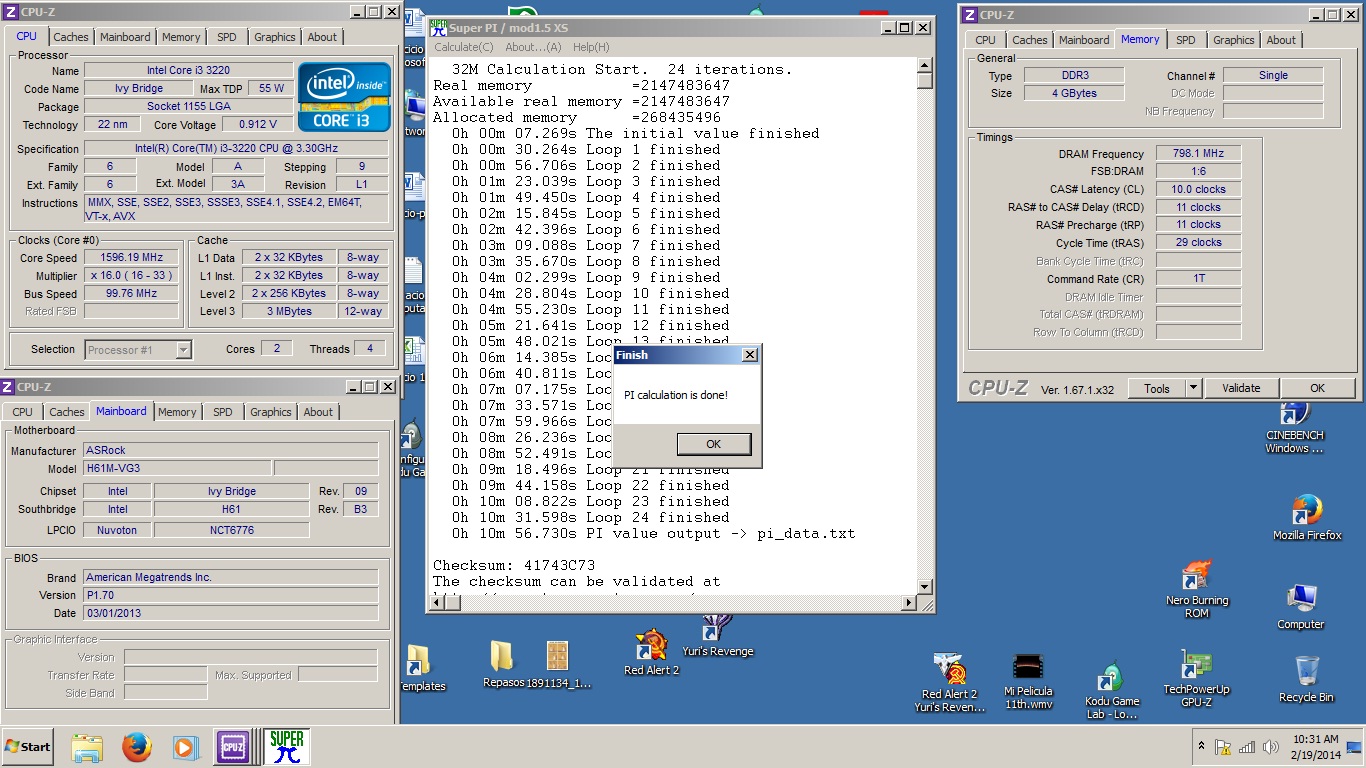1366x768 pixels.
Task: Open the Tools dropdown arrow in CPU-Z
Action: tap(1192, 389)
